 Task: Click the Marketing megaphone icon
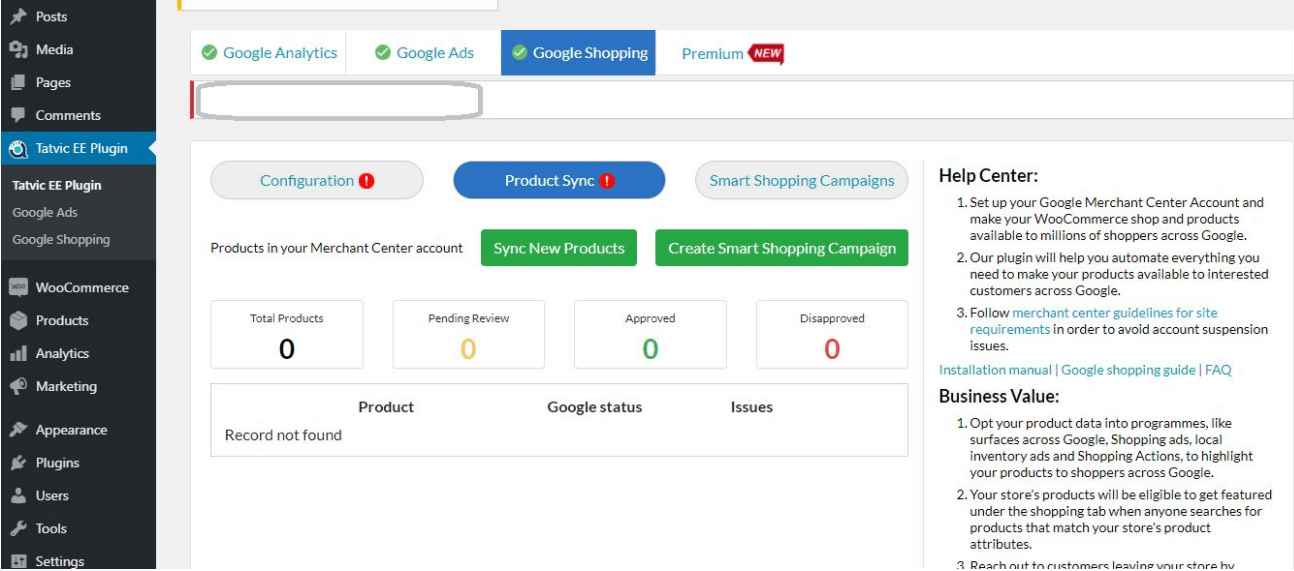coord(18,386)
